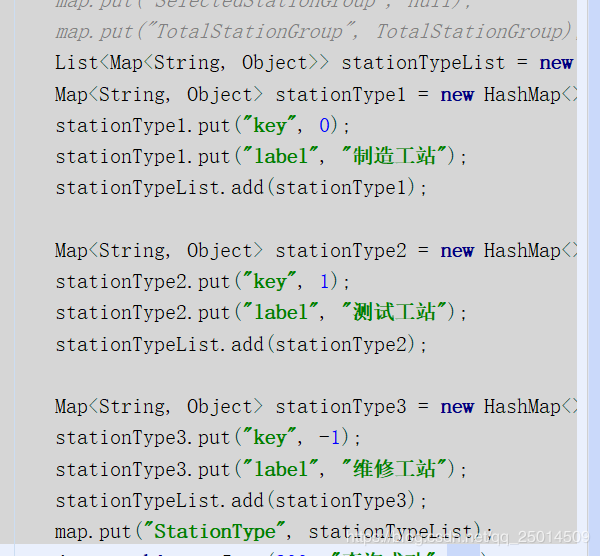600x556 pixels.
Task: Click HashMap on the stationType3 declaration line
Action: (521, 406)
